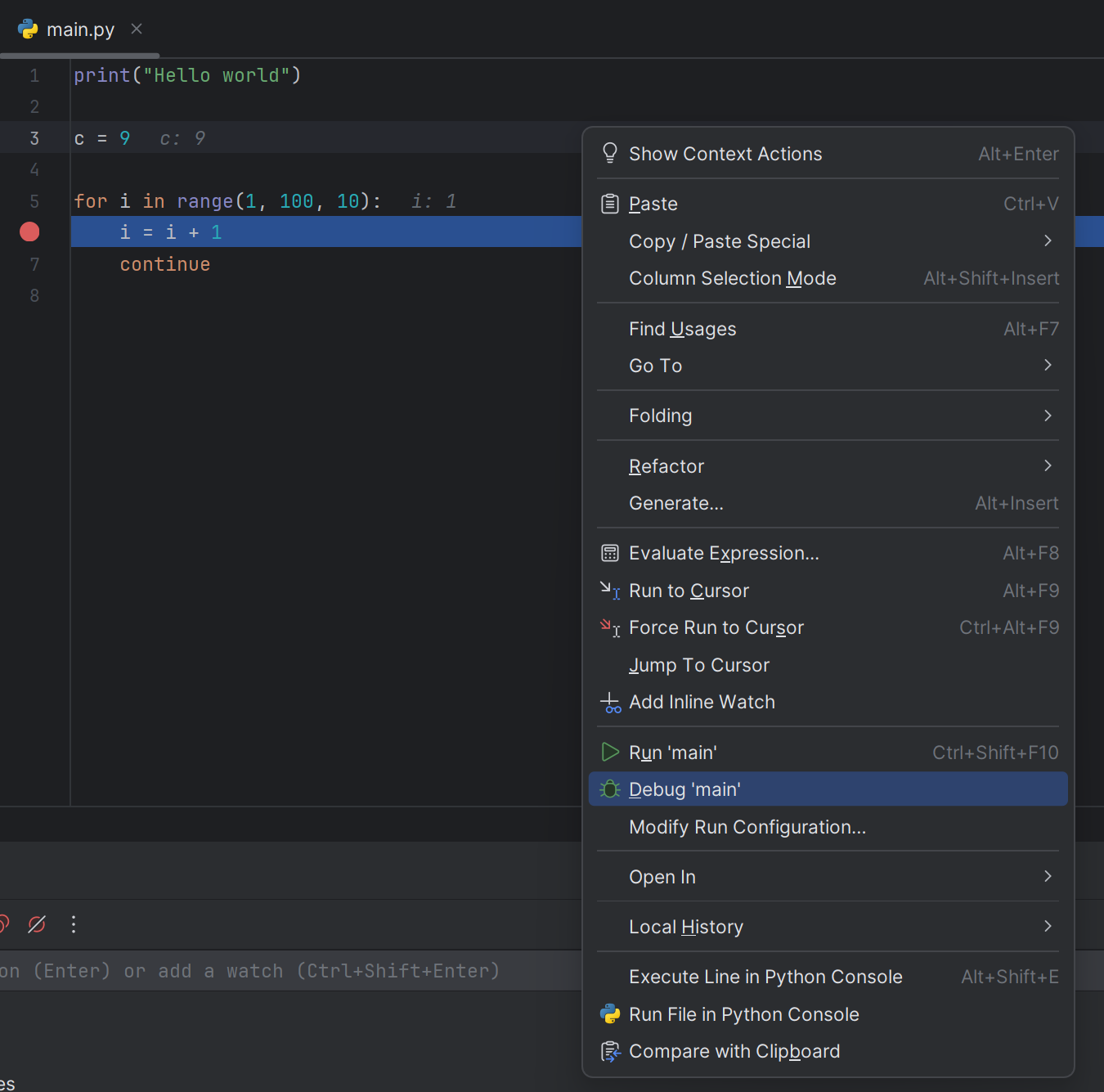Click the green Run 'main' play icon
The height and width of the screenshot is (1092, 1104).
[610, 753]
